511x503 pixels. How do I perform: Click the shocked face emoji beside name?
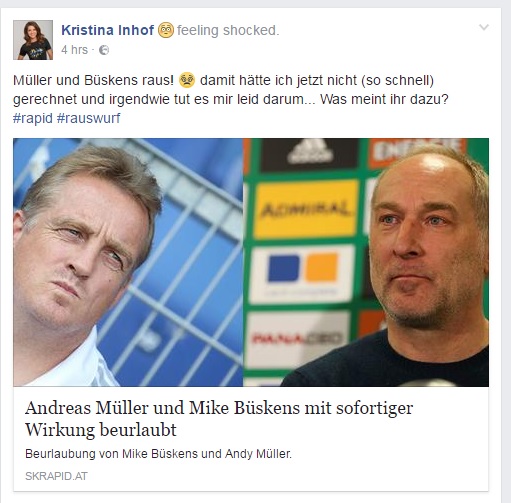click(x=166, y=30)
